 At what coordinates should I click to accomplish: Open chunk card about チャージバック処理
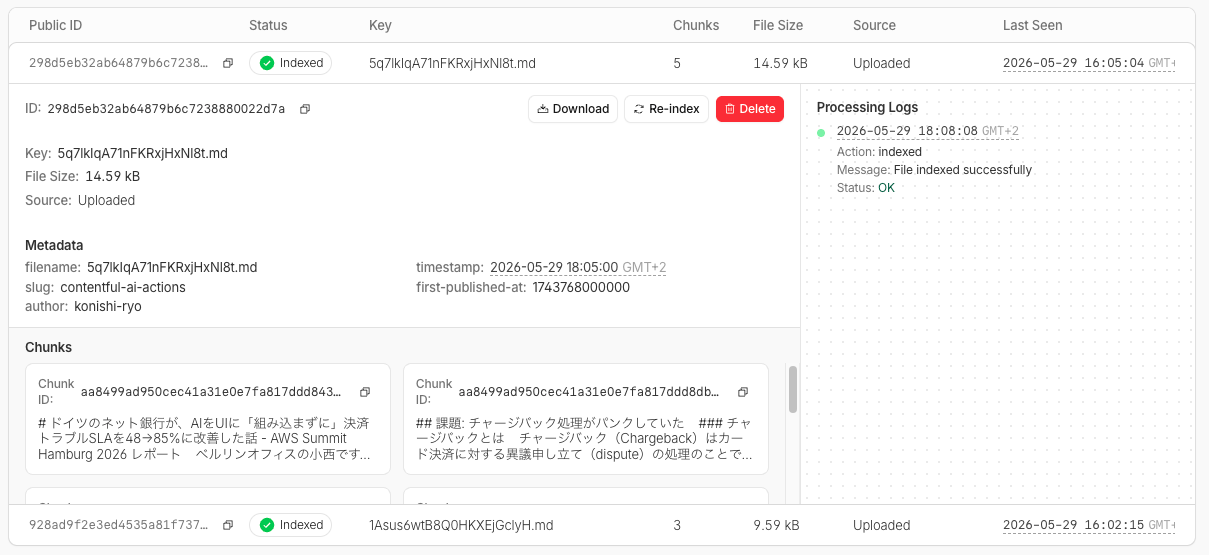coord(586,418)
